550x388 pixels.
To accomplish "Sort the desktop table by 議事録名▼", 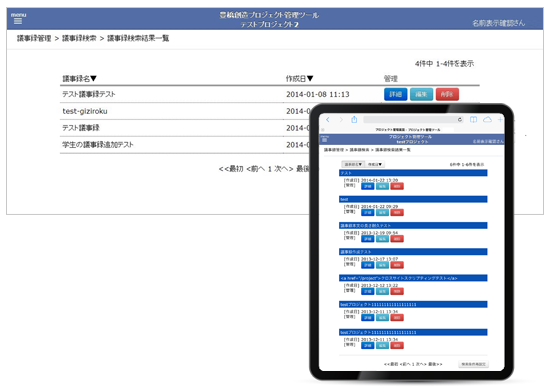I will (x=79, y=79).
